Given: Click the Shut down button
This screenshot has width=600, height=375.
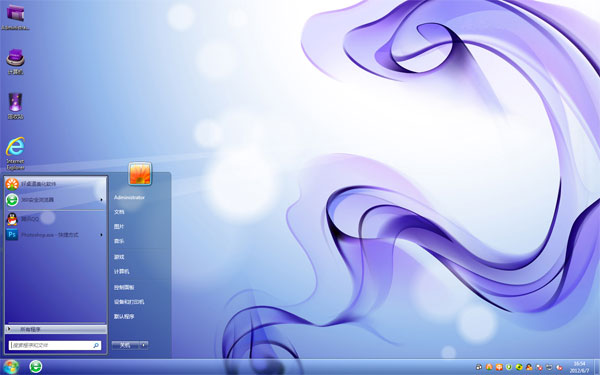Looking at the screenshot, I should (125, 345).
